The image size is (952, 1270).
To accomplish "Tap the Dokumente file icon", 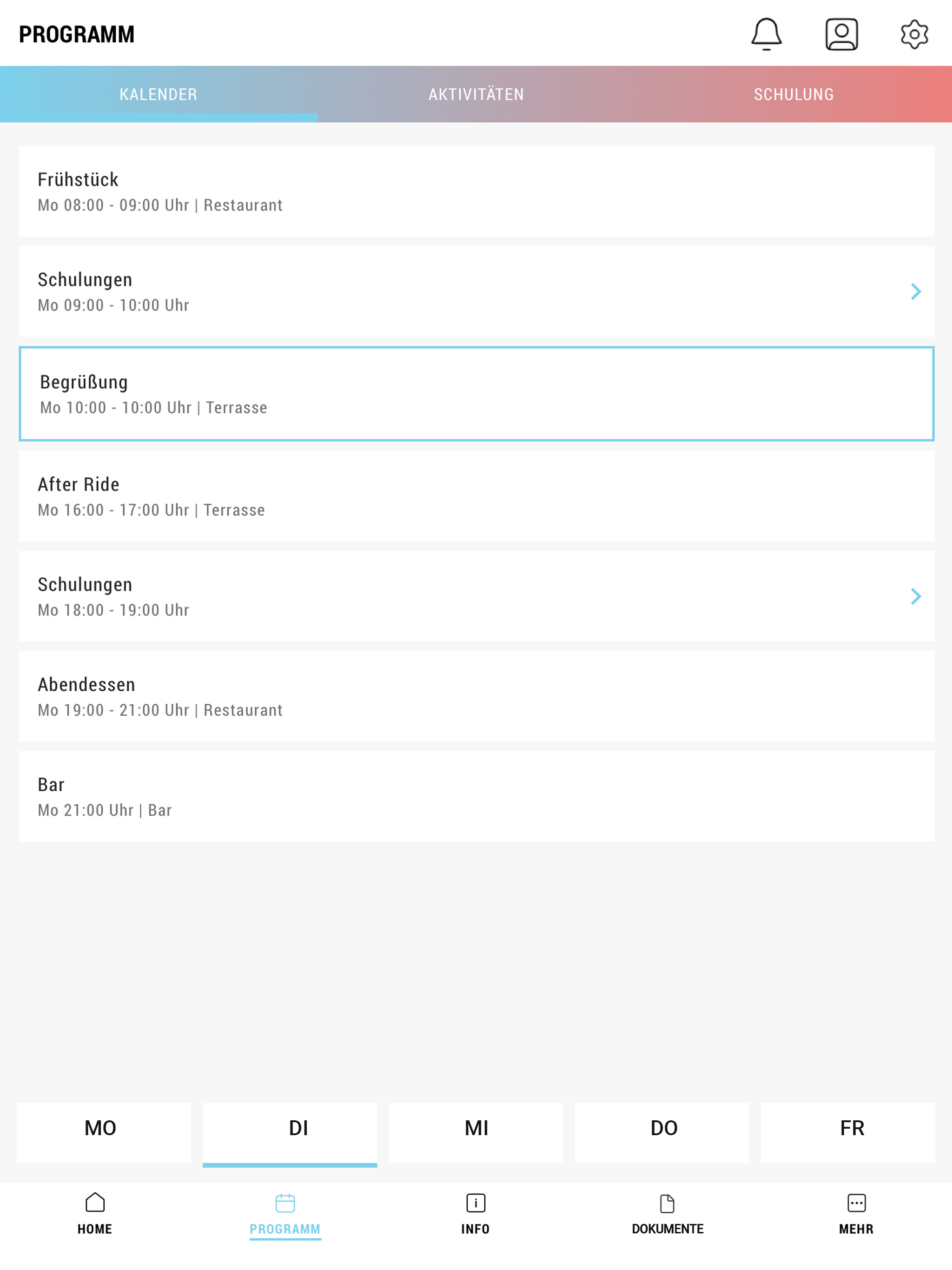I will pyautogui.click(x=667, y=1204).
